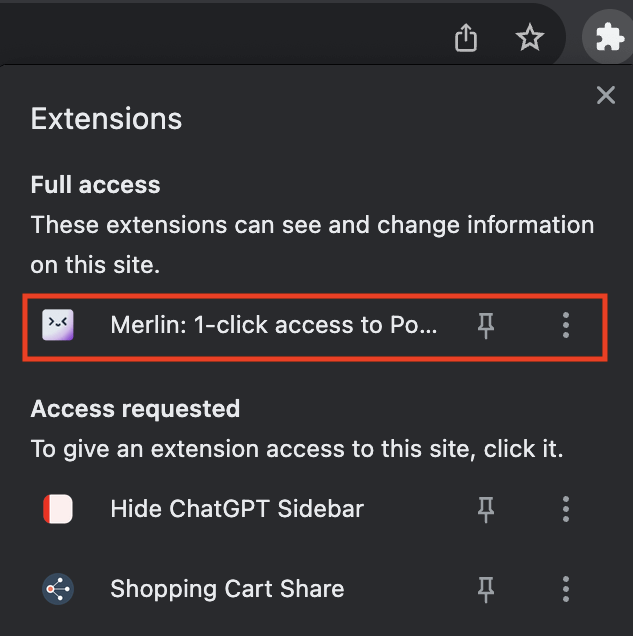Pin the Merlin extension to toolbar
Image resolution: width=633 pixels, height=636 pixels.
click(x=486, y=325)
